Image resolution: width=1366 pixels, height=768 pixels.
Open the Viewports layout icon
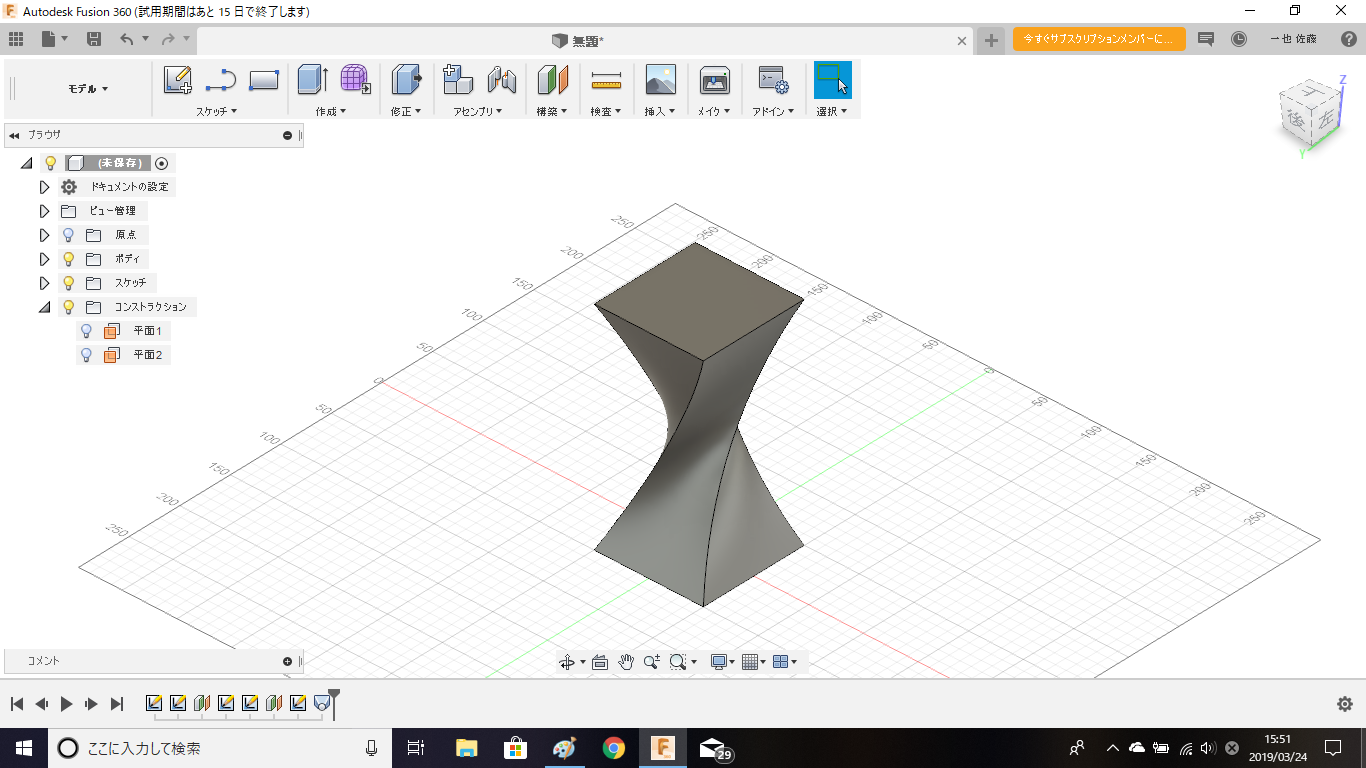tap(781, 662)
